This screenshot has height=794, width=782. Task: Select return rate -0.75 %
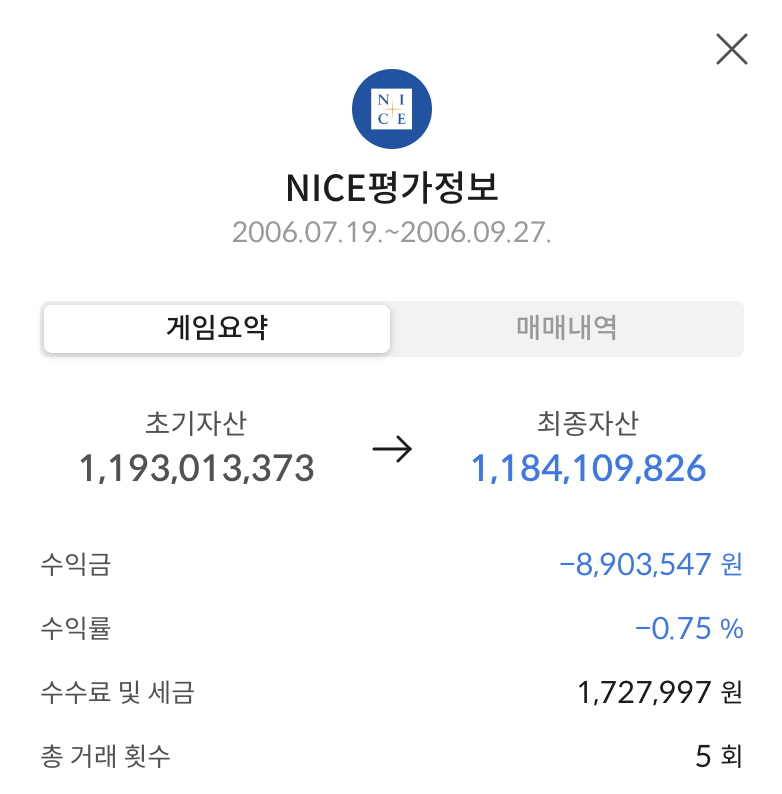tap(689, 628)
